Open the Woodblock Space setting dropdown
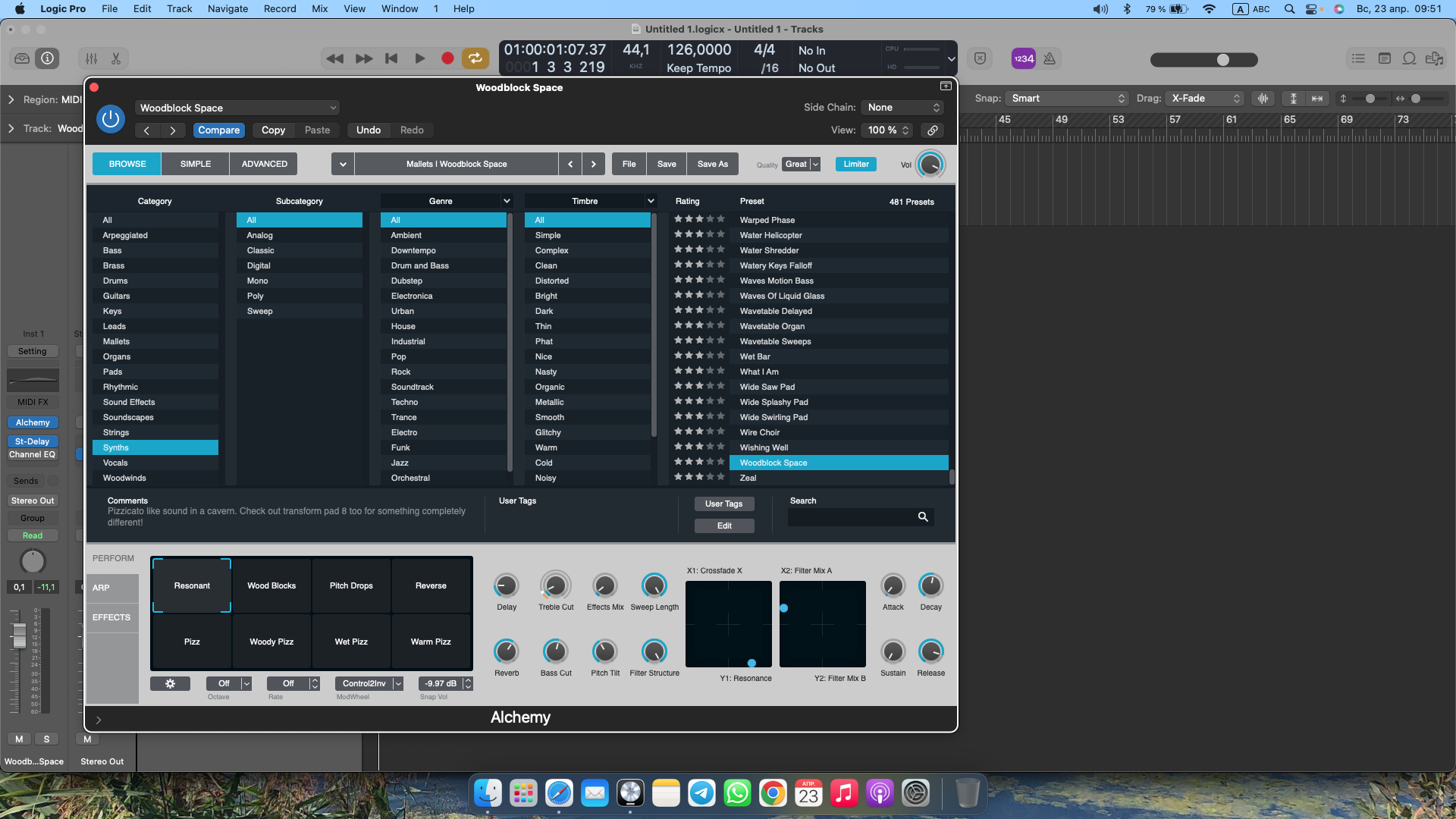This screenshot has height=819, width=1456. click(x=237, y=108)
